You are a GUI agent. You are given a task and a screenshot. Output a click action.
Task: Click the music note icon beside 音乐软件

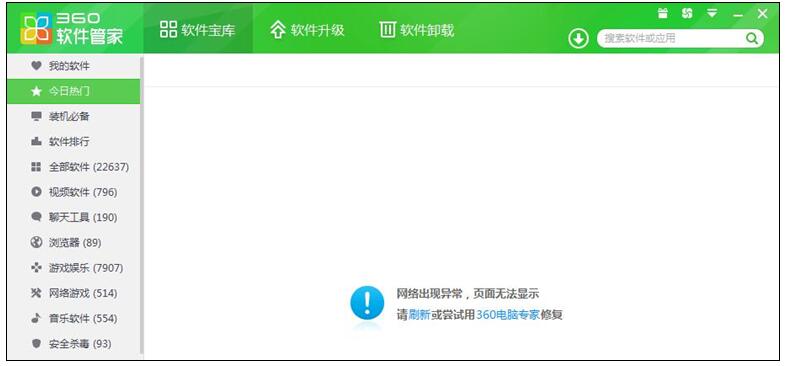tap(36, 318)
